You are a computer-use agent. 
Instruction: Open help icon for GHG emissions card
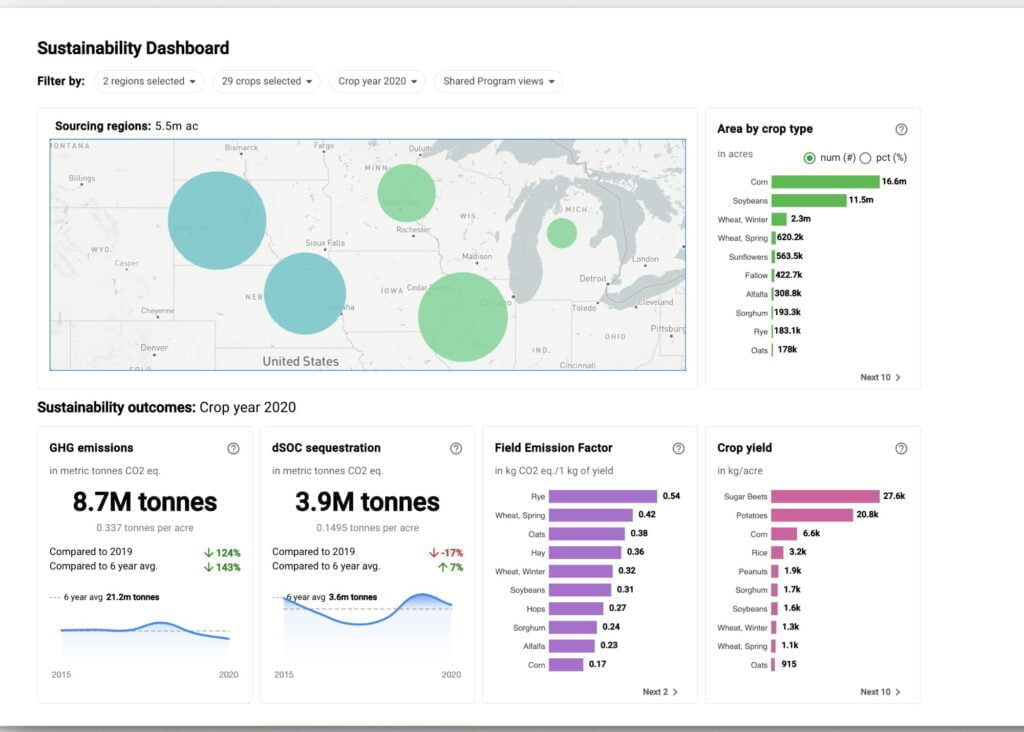coord(233,448)
